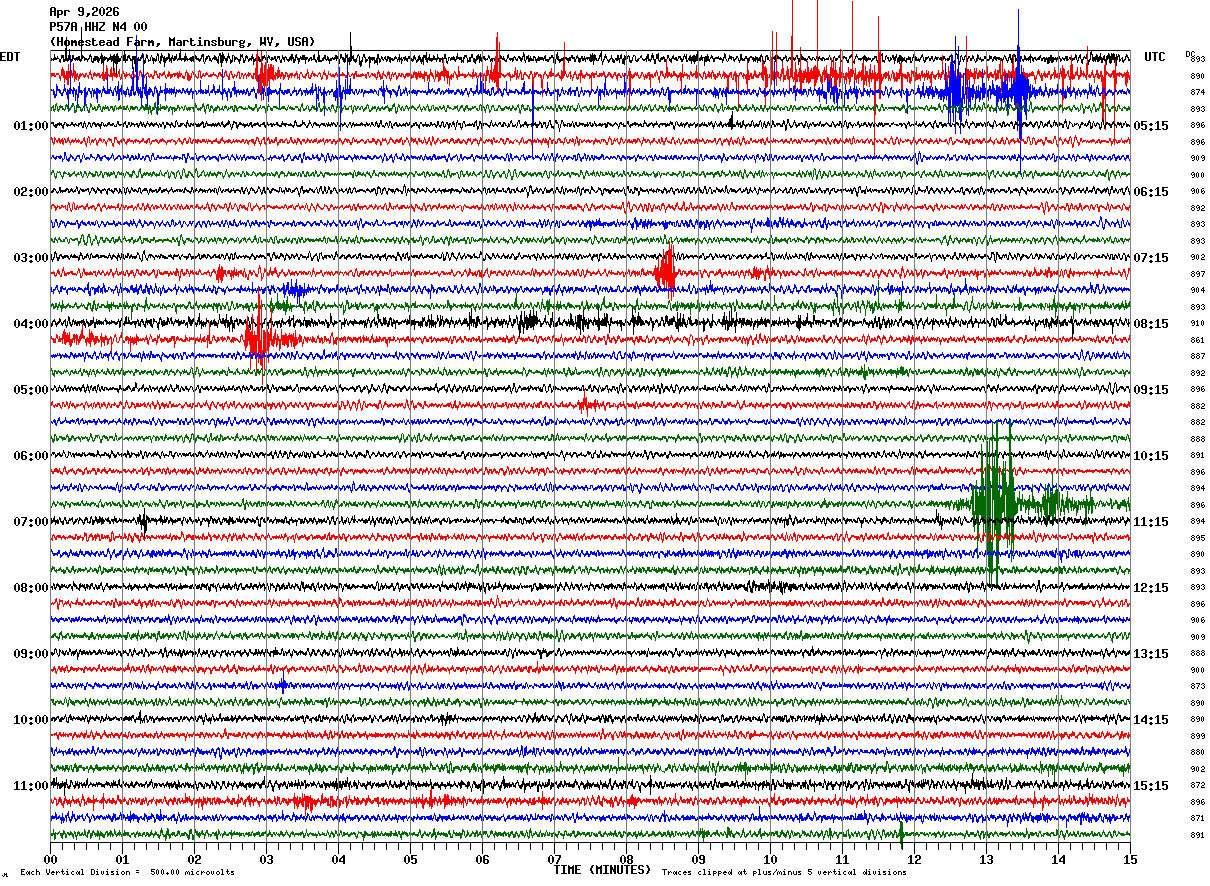
Task: Click the '12:15' UTC time label
Action: point(1151,588)
